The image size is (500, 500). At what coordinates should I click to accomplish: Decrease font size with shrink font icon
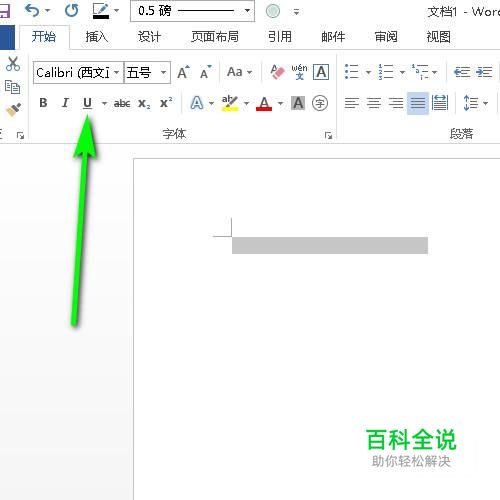205,72
